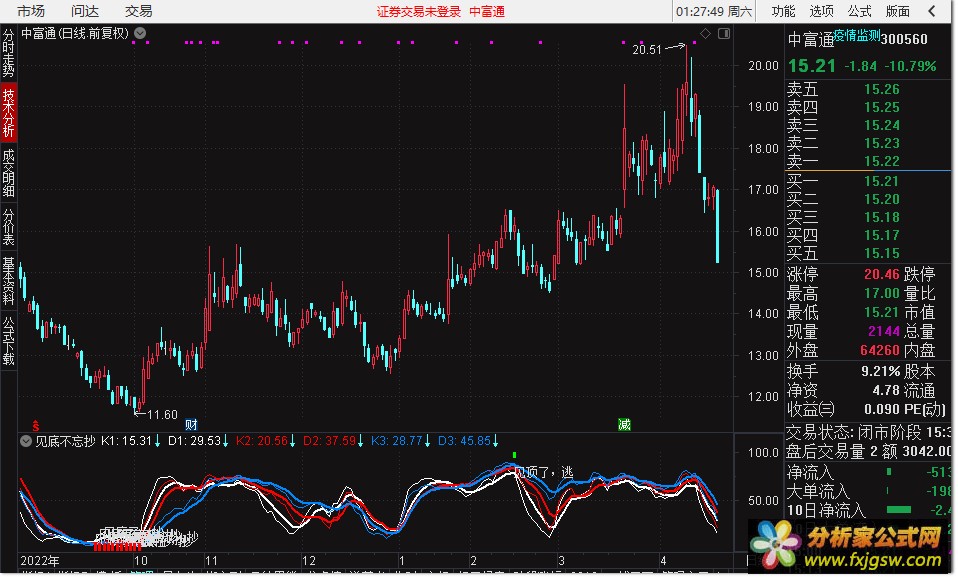Image resolution: width=958 pixels, height=577 pixels.
Task: Open the 市场 menu
Action: click(31, 11)
